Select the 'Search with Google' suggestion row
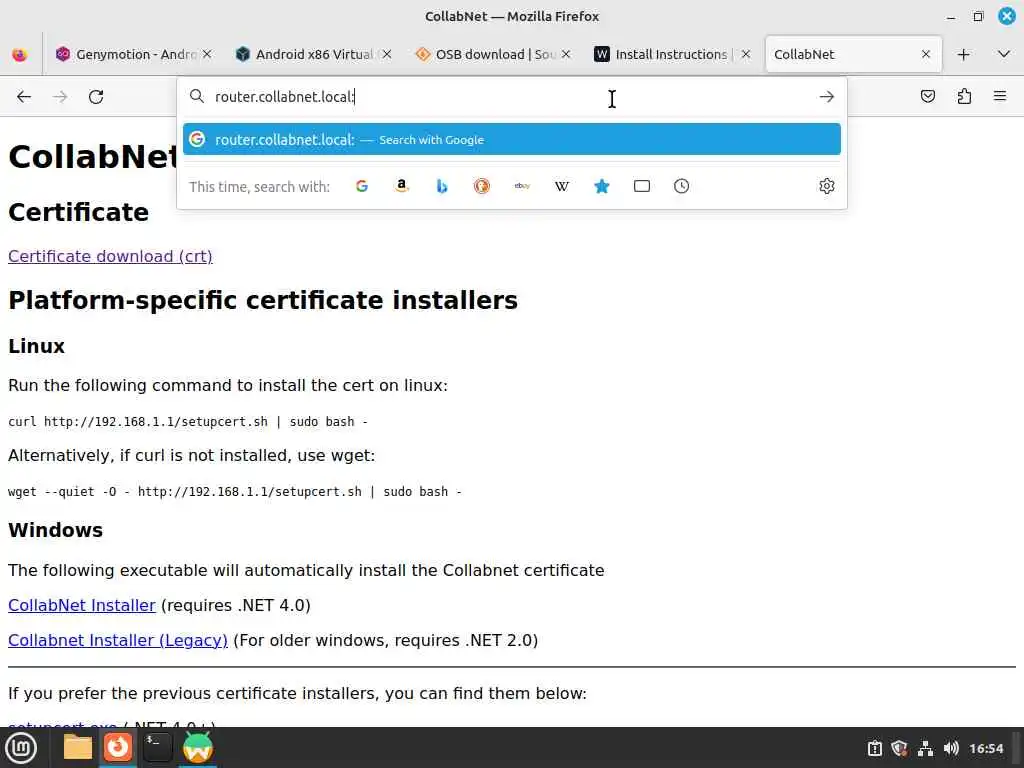The height and width of the screenshot is (768, 1024). 511,139
